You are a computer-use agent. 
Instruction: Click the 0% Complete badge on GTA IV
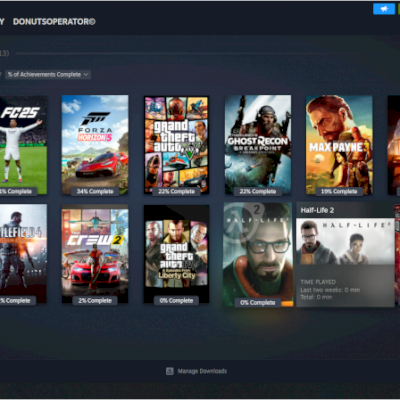click(x=176, y=300)
